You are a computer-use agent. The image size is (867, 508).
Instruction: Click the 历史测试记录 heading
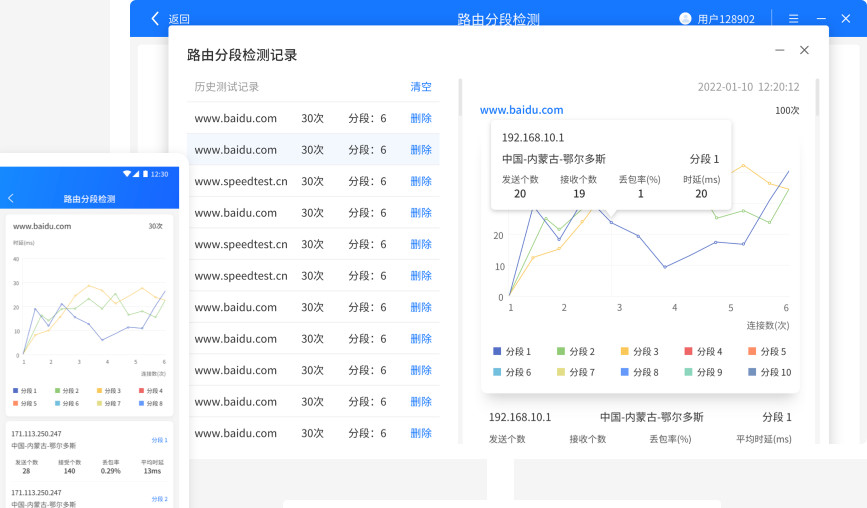pos(227,86)
